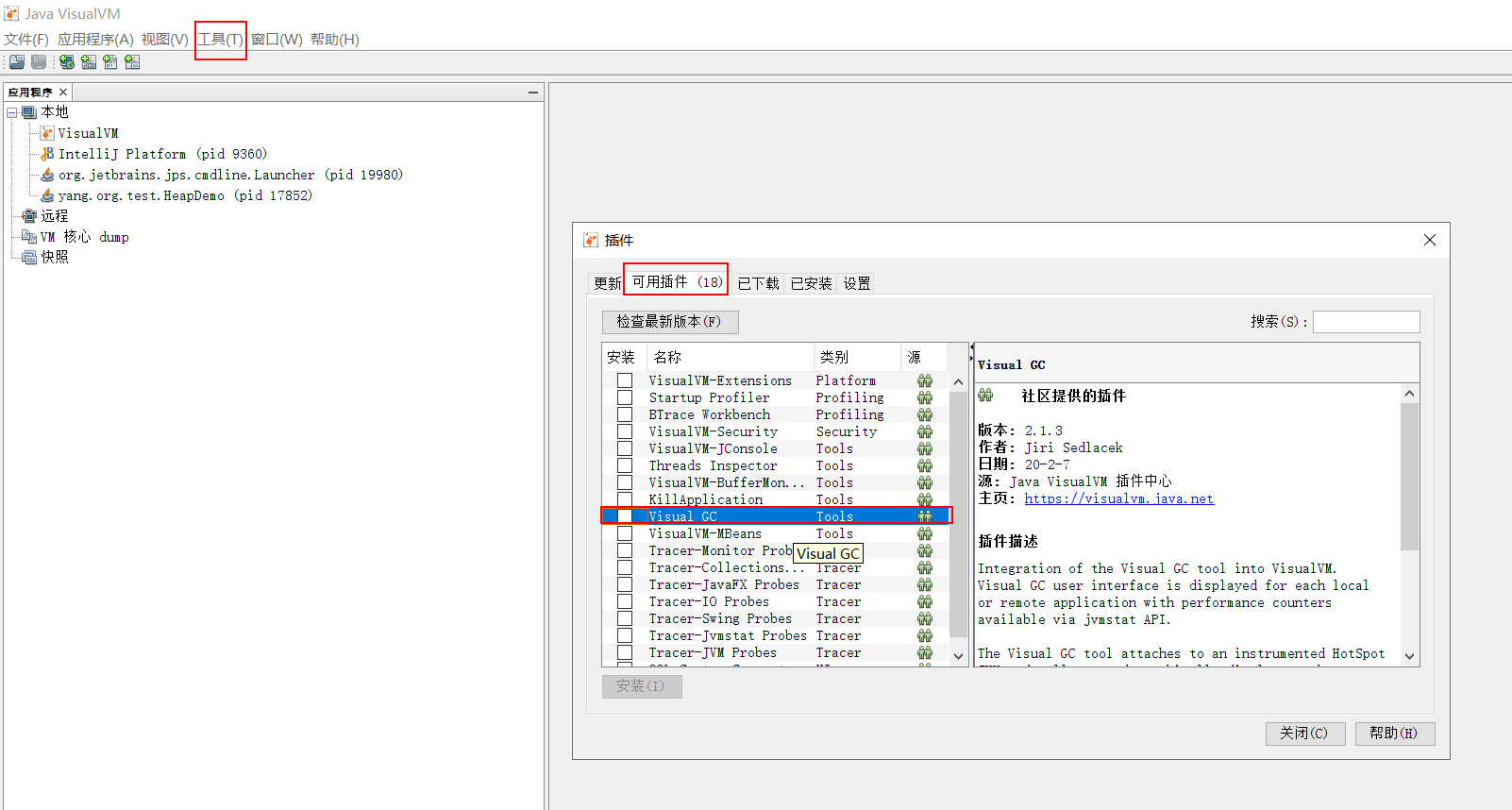Sort plugins by 类别 column header
Image resolution: width=1512 pixels, height=810 pixels.
tap(858, 357)
